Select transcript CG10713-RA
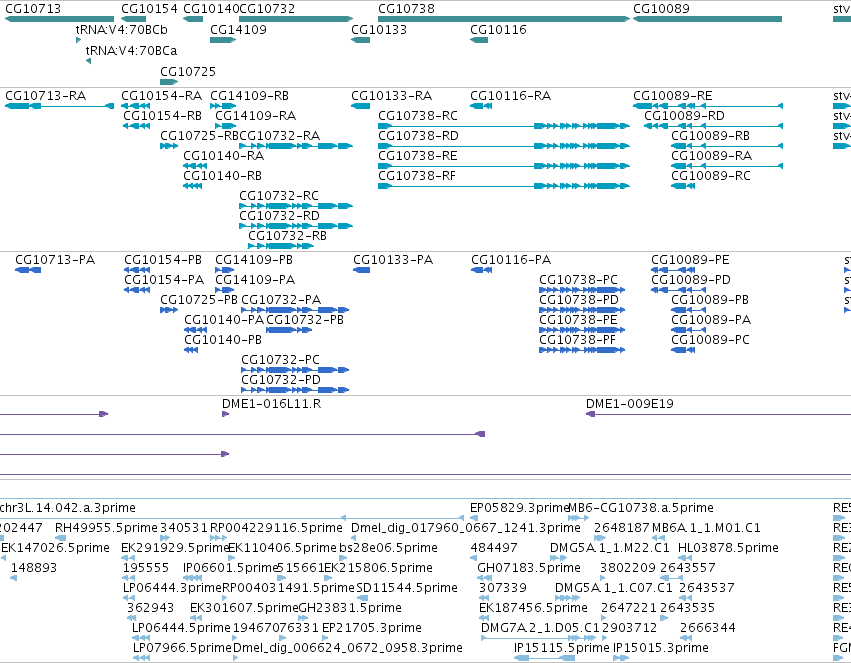This screenshot has width=851, height=663. tap(46, 96)
